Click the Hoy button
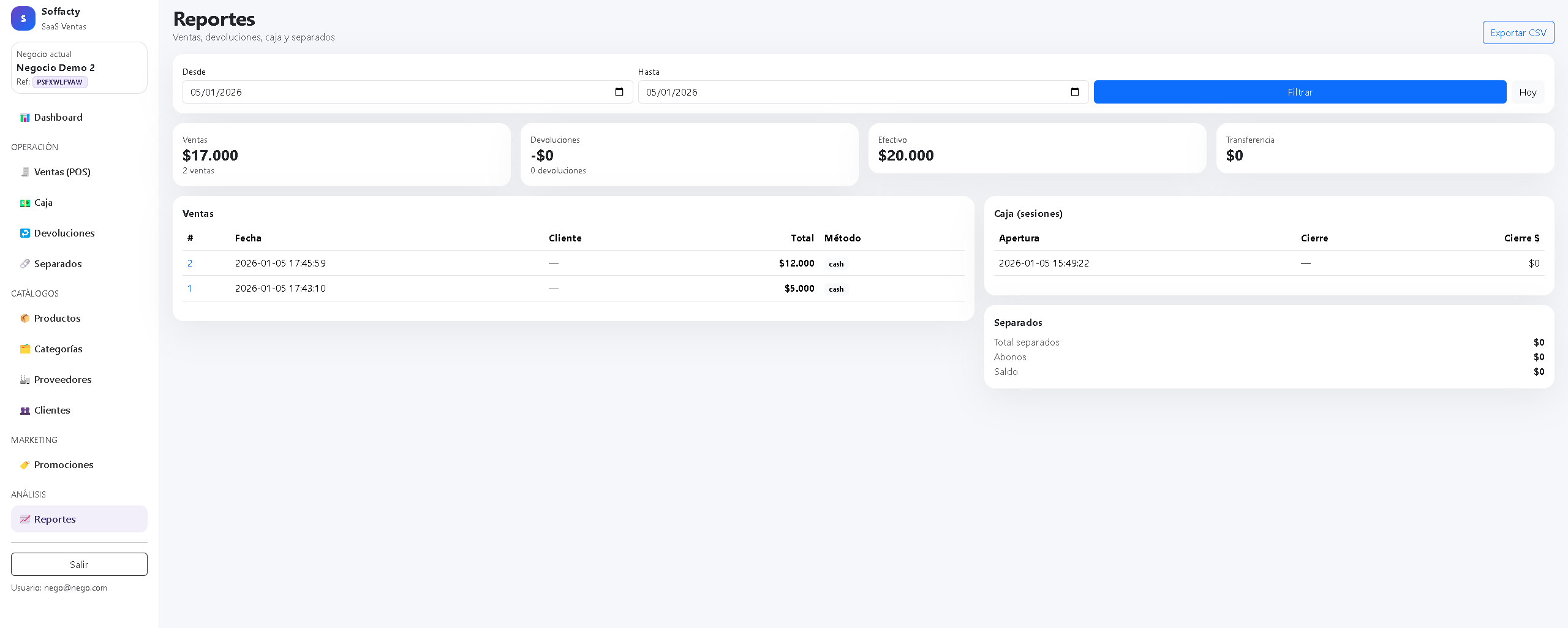This screenshot has height=628, width=1568. [x=1528, y=93]
